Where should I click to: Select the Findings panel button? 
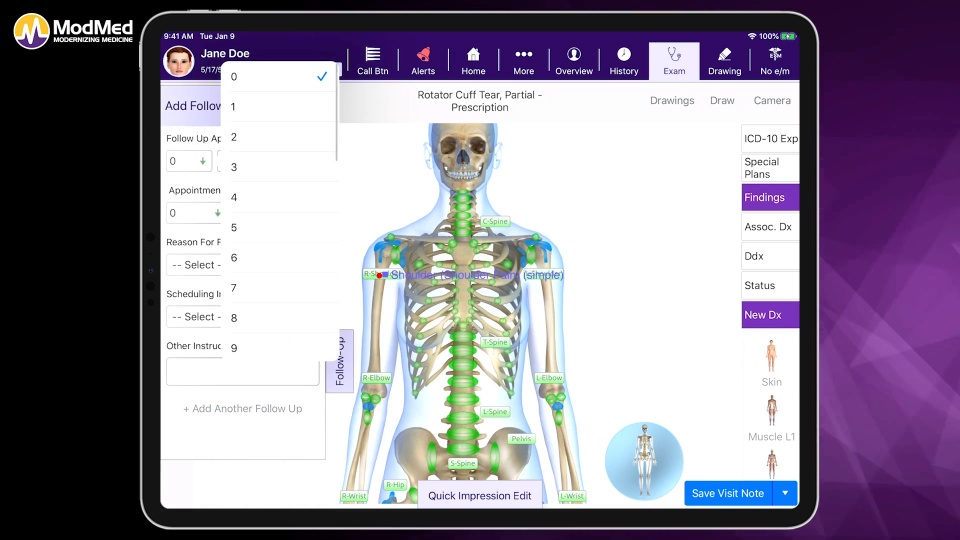click(x=770, y=197)
